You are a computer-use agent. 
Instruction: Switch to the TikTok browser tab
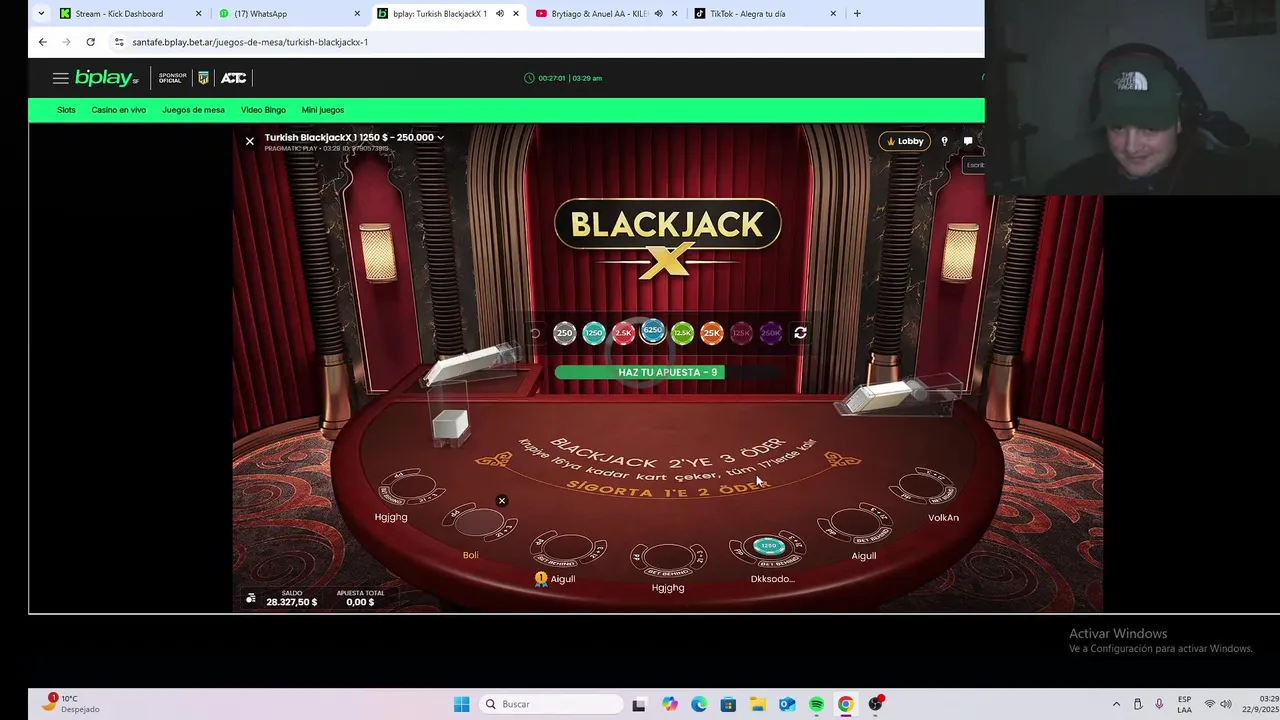tap(765, 14)
